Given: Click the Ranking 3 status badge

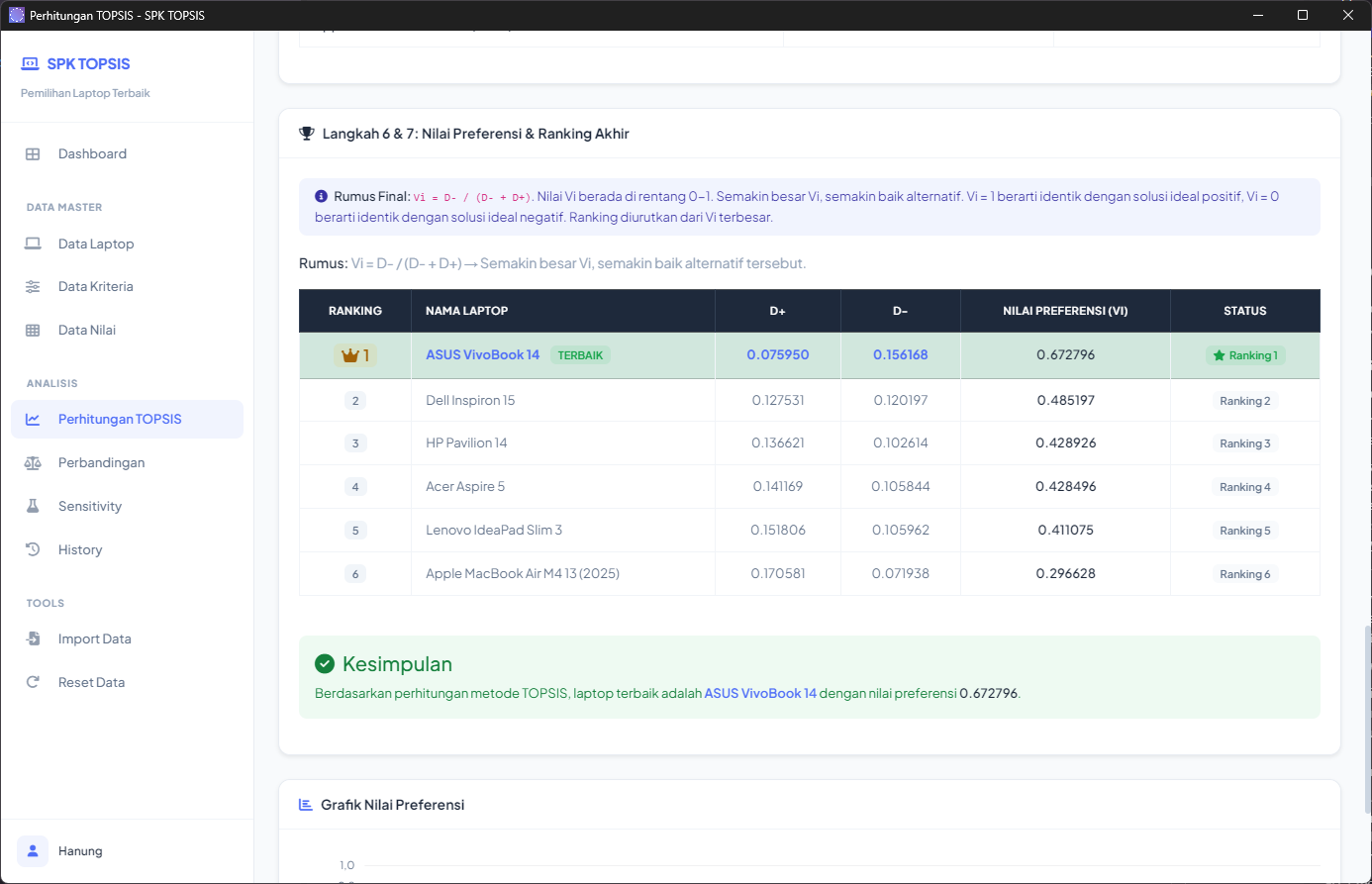Looking at the screenshot, I should [1245, 443].
